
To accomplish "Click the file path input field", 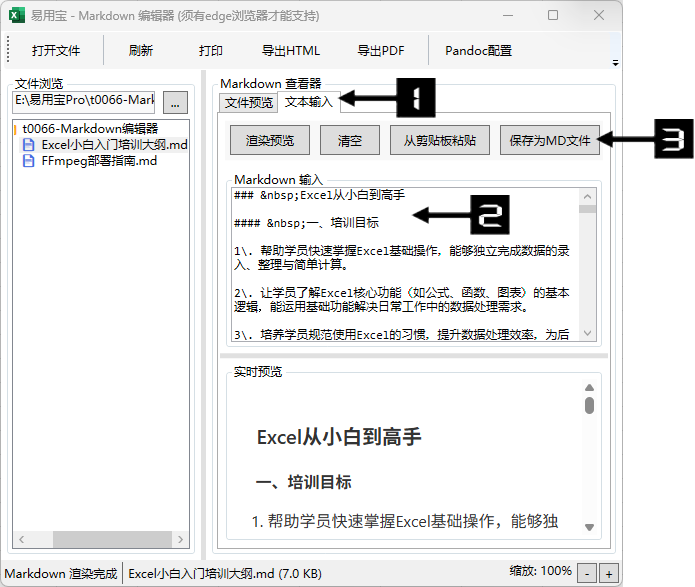I will pyautogui.click(x=84, y=102).
